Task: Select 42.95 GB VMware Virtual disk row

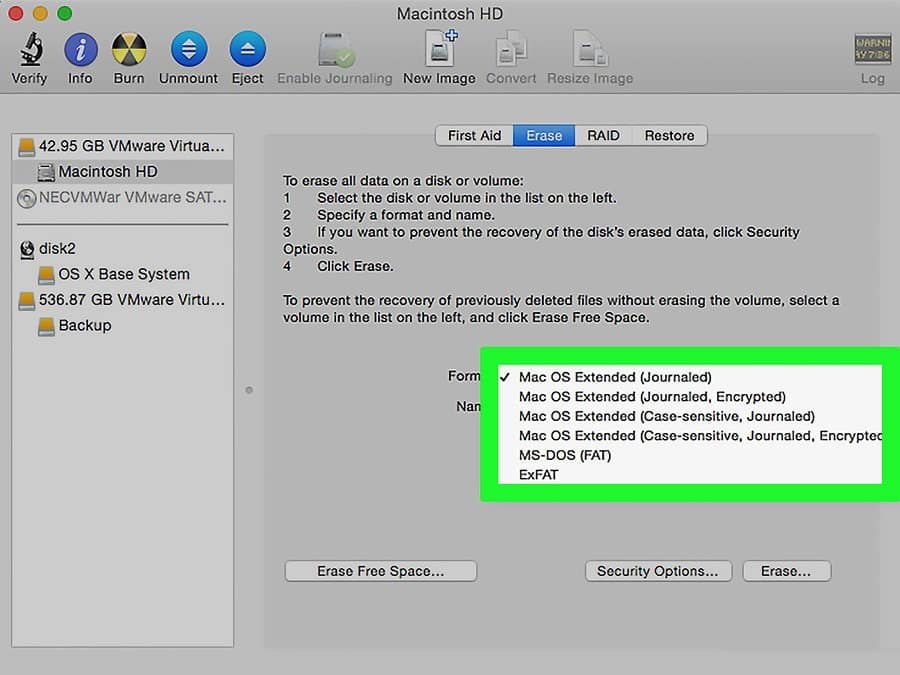Action: tap(122, 146)
